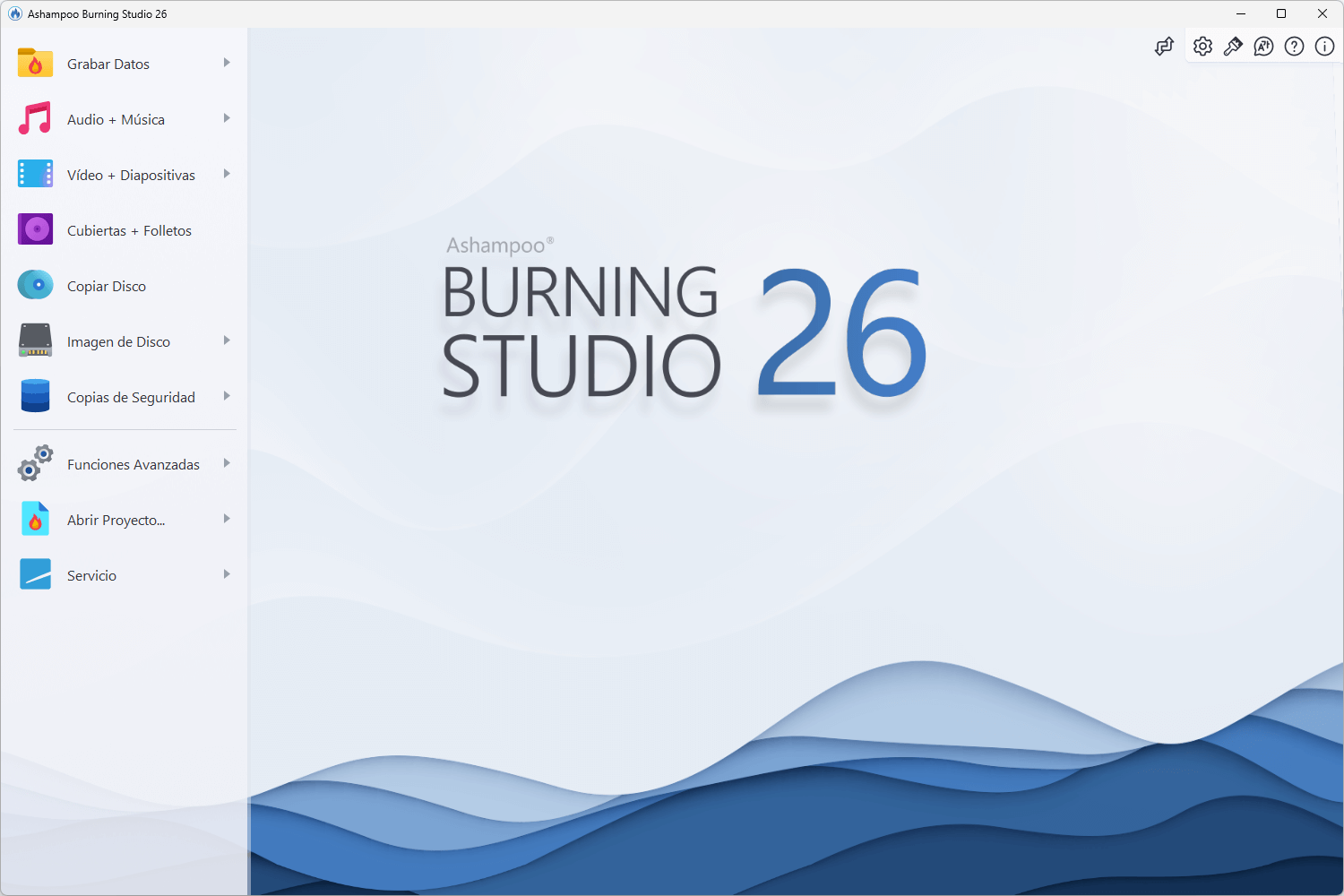The image size is (1344, 896).
Task: Click the blue database backup icon
Action: coord(35,396)
